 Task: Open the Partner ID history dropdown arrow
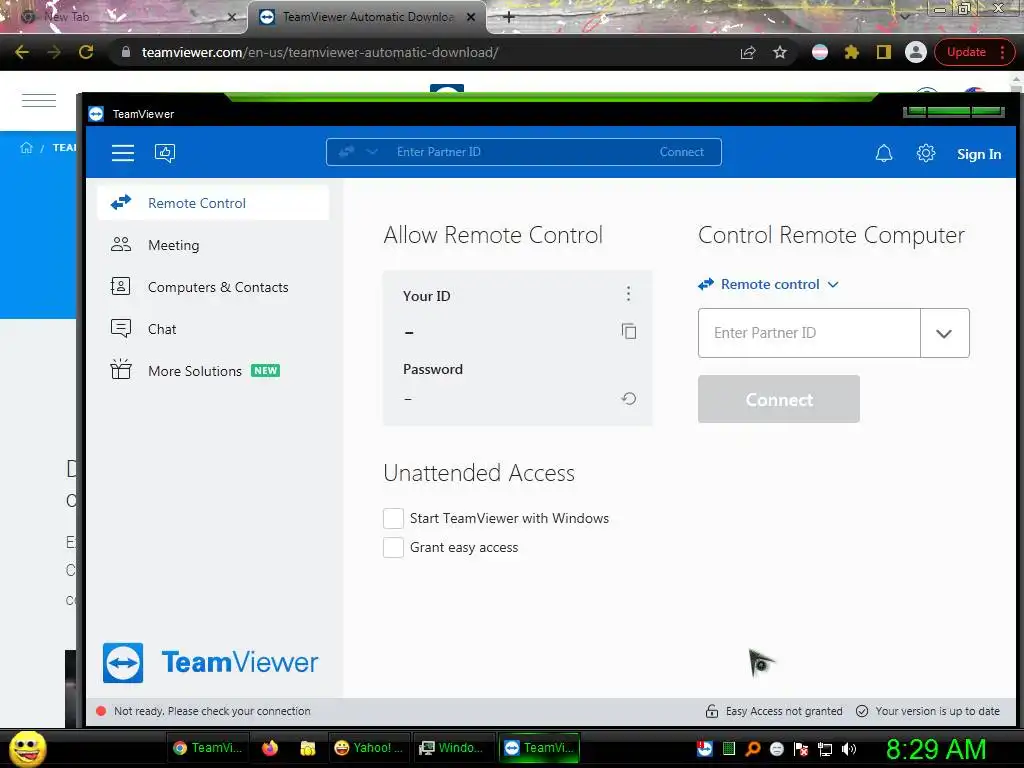point(944,333)
